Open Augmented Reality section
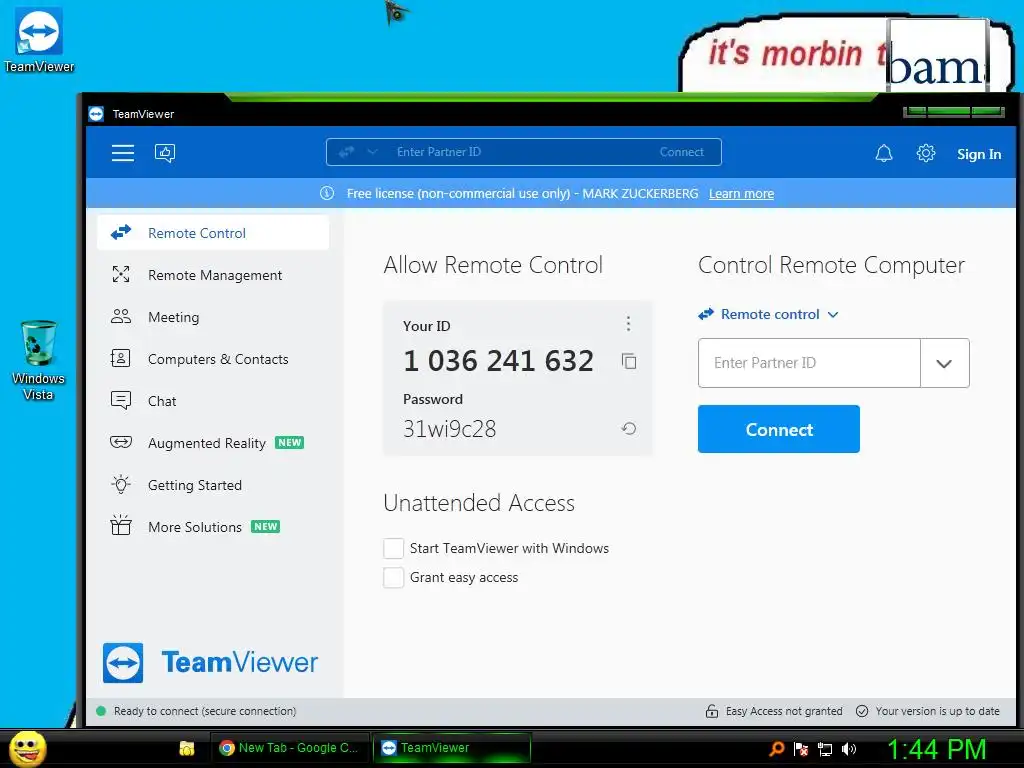This screenshot has width=1024, height=768. (x=213, y=443)
